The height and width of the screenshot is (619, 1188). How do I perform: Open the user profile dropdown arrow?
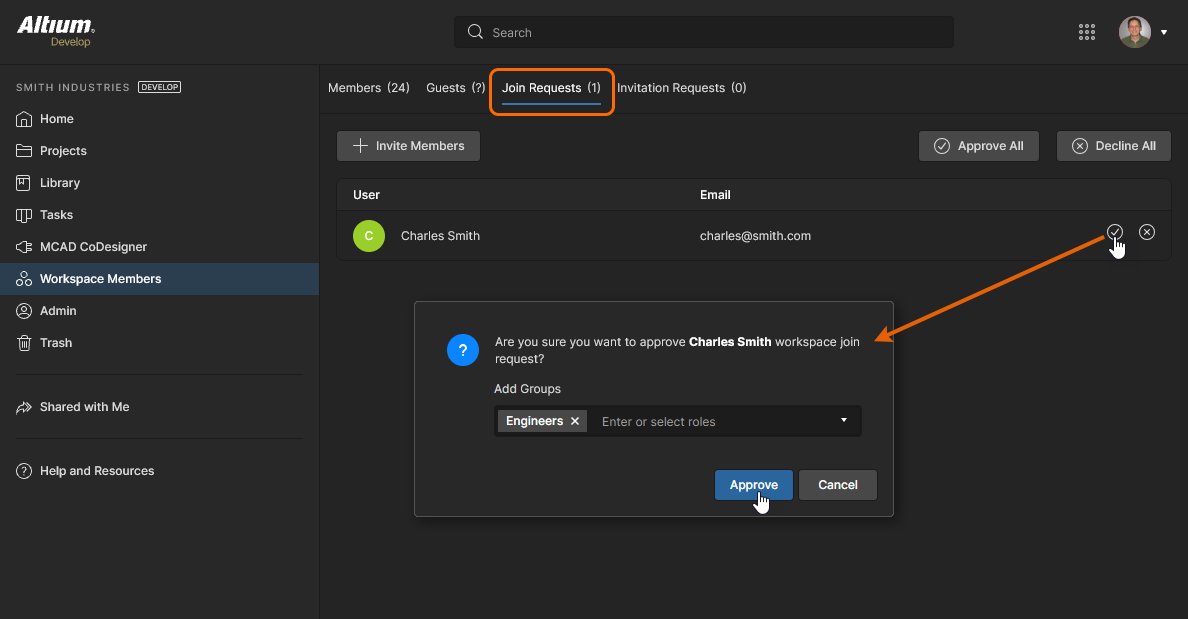[x=1164, y=33]
